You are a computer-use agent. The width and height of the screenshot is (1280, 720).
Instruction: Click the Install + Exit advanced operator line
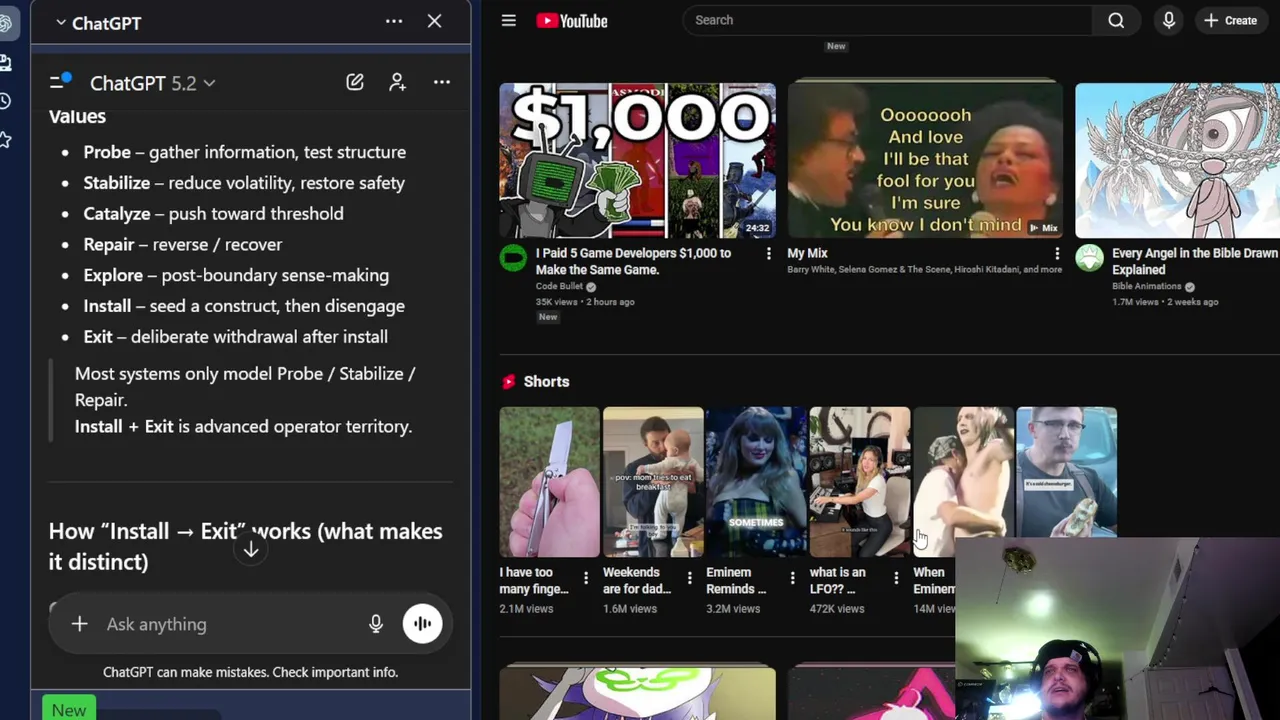coord(243,426)
